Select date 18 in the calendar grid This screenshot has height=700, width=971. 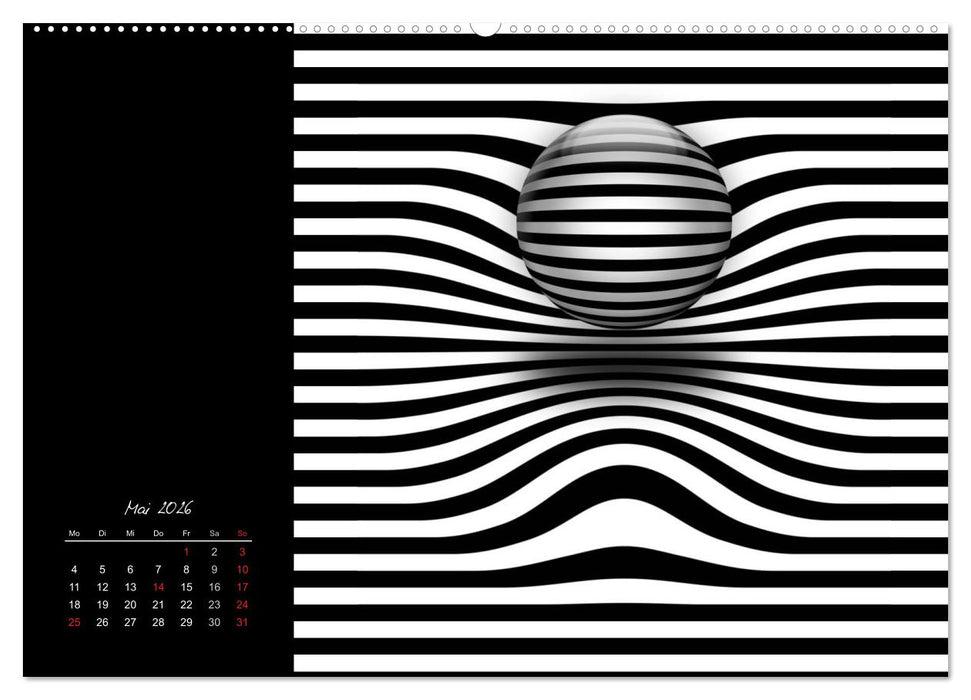coord(74,604)
